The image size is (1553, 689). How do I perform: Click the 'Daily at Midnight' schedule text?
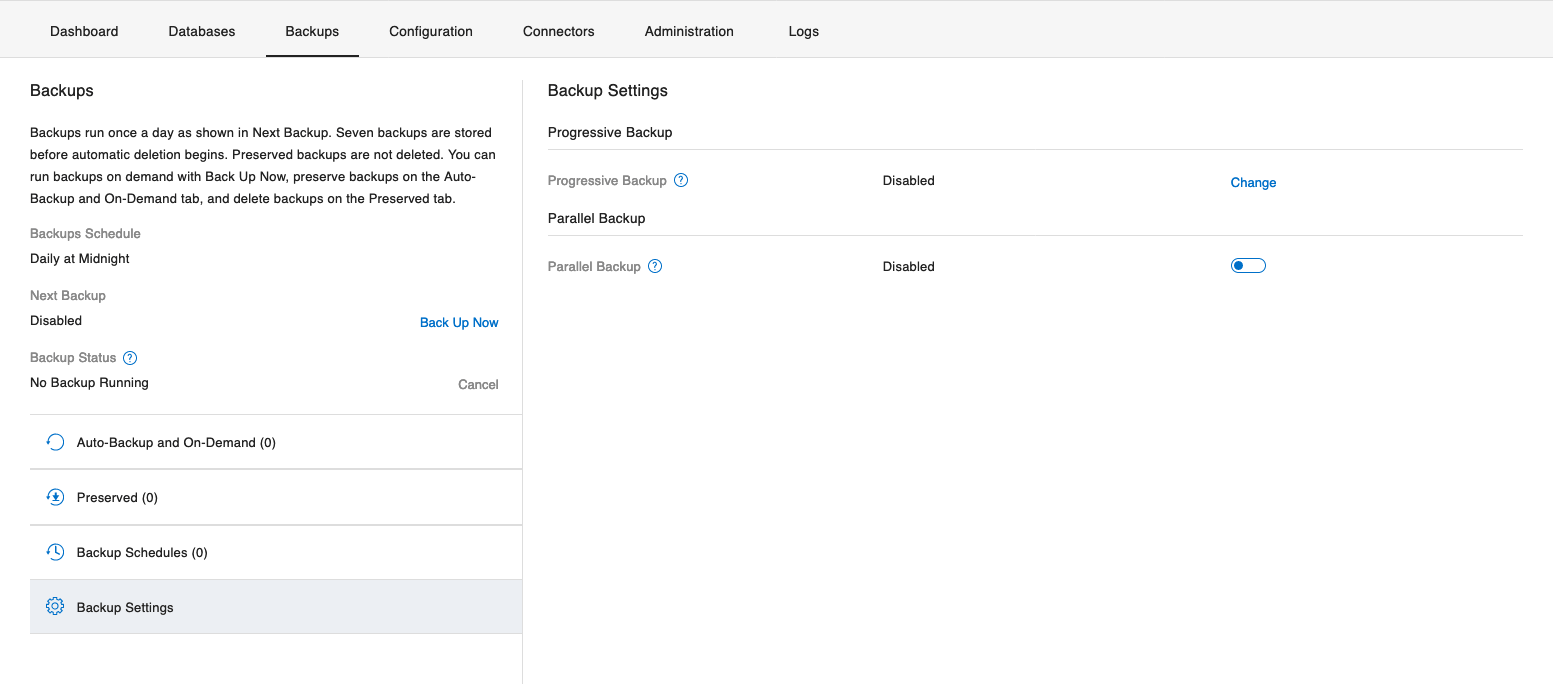pyautogui.click(x=80, y=258)
